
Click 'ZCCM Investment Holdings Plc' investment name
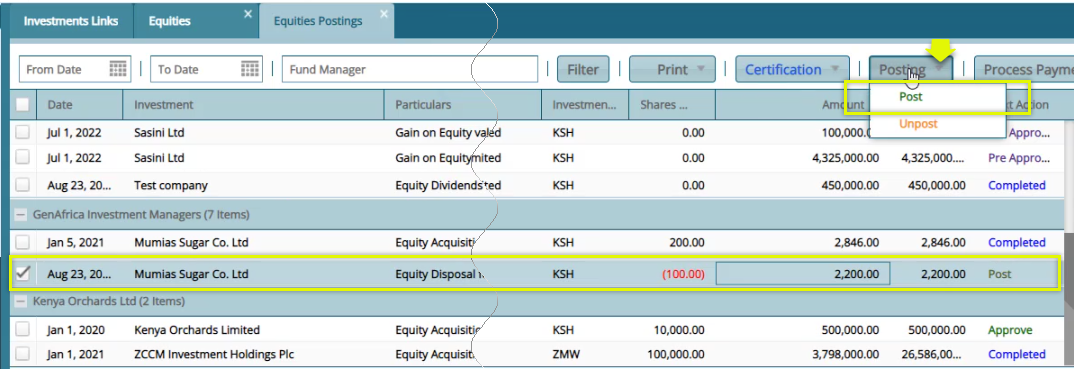point(214,354)
